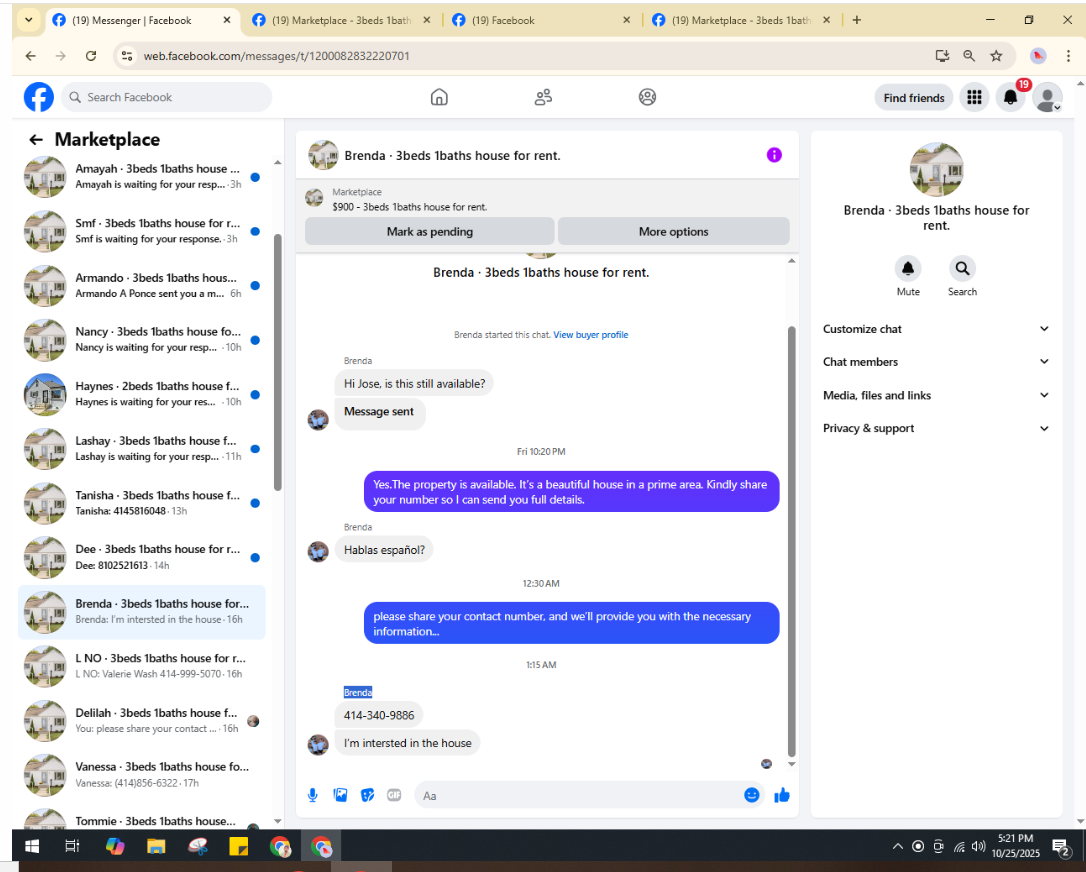This screenshot has width=1086, height=872.
Task: Choose a GIF icon
Action: [394, 795]
